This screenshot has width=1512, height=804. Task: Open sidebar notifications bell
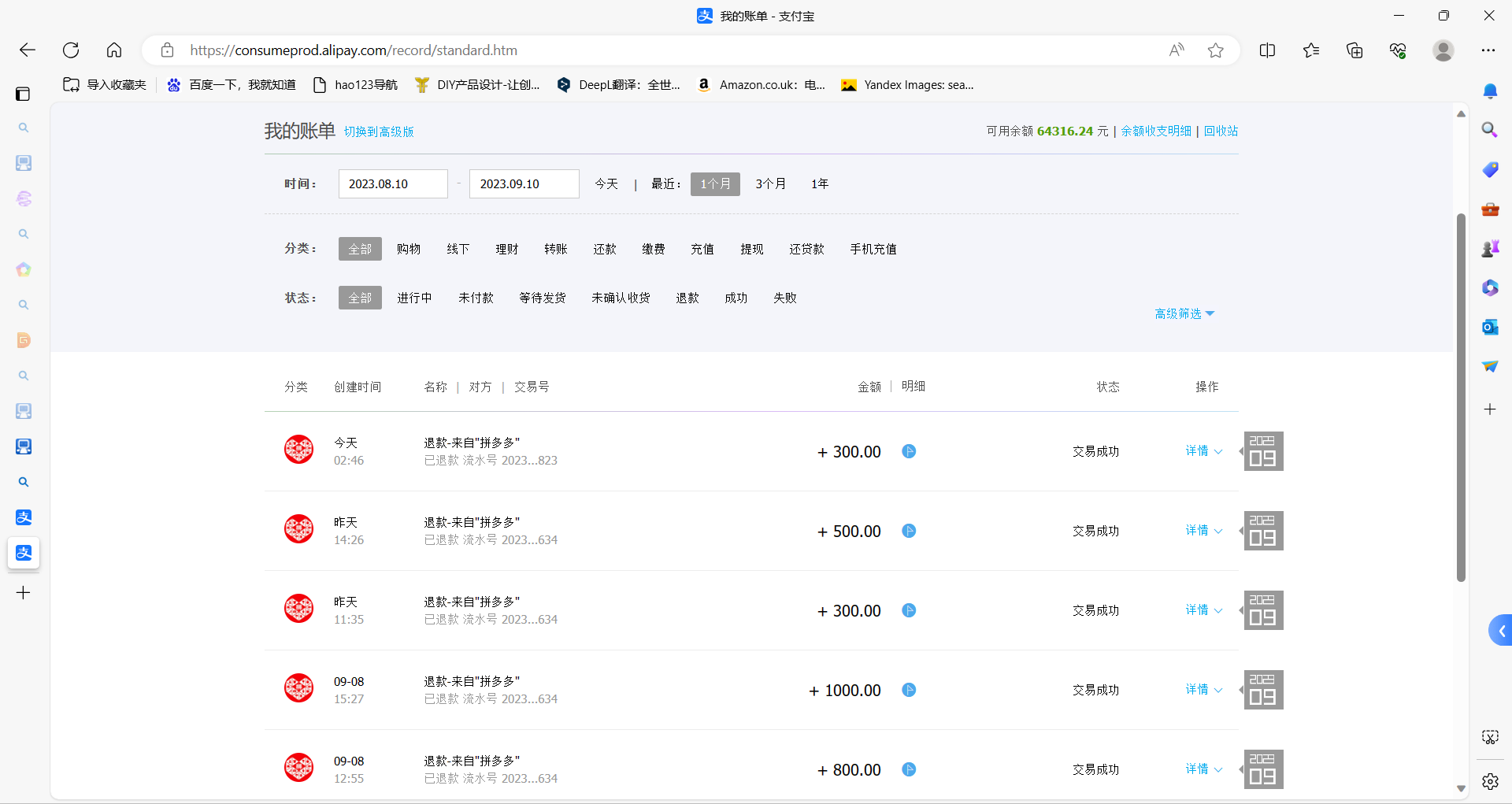point(1490,91)
